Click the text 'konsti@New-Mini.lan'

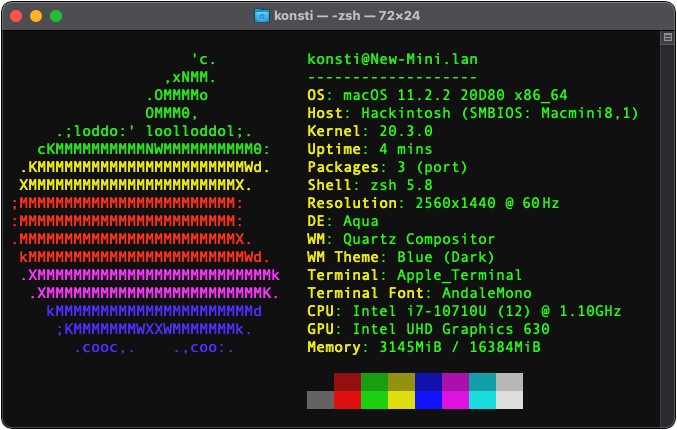click(x=392, y=59)
